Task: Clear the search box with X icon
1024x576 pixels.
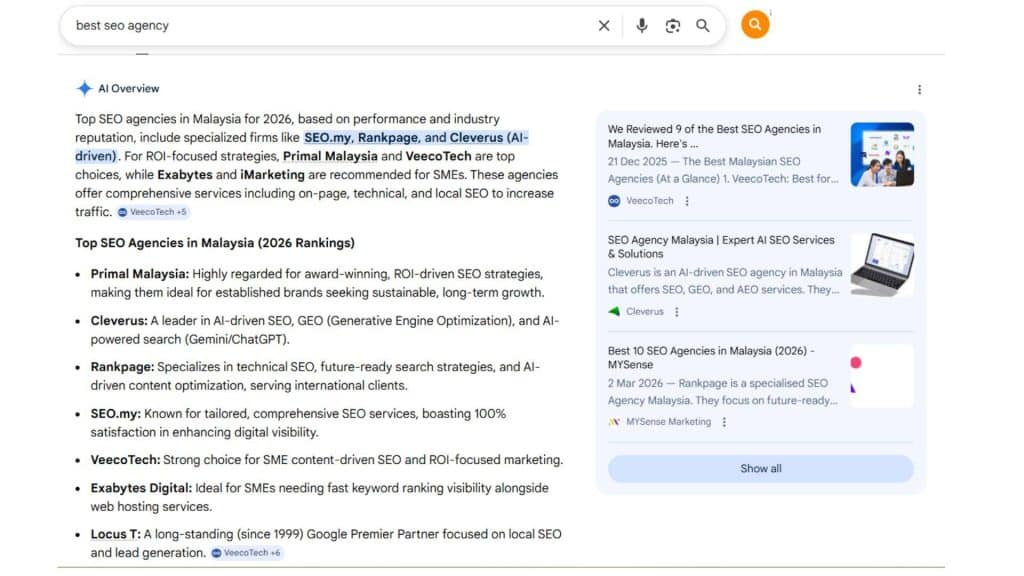Action: [x=603, y=25]
